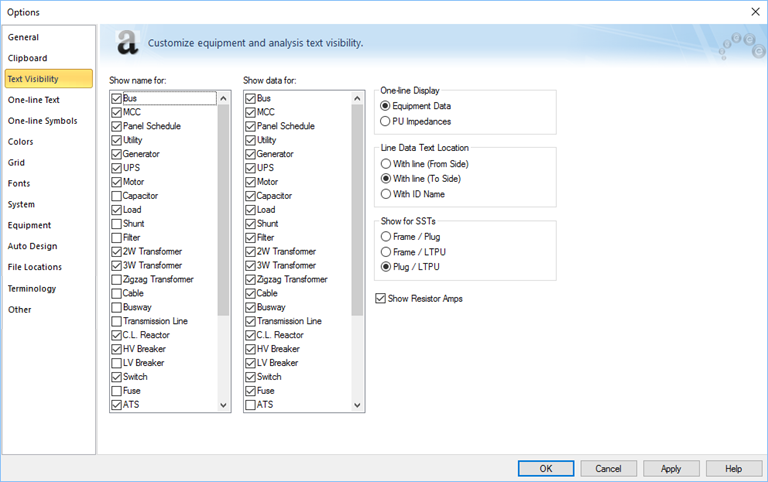Select With ID Name radio option
768x482 pixels.
(x=386, y=194)
